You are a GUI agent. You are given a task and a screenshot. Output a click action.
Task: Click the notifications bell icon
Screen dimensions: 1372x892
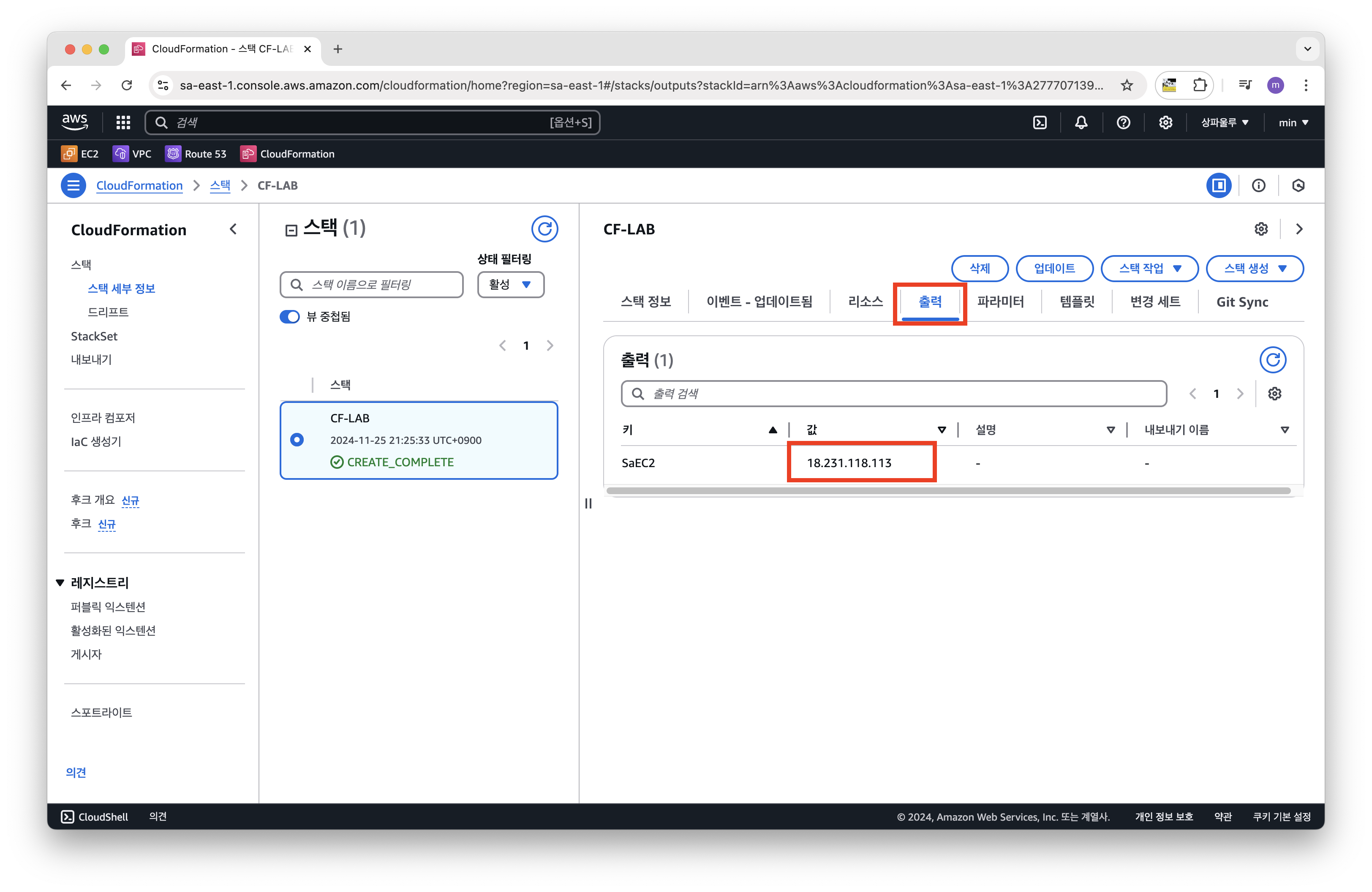click(1081, 122)
